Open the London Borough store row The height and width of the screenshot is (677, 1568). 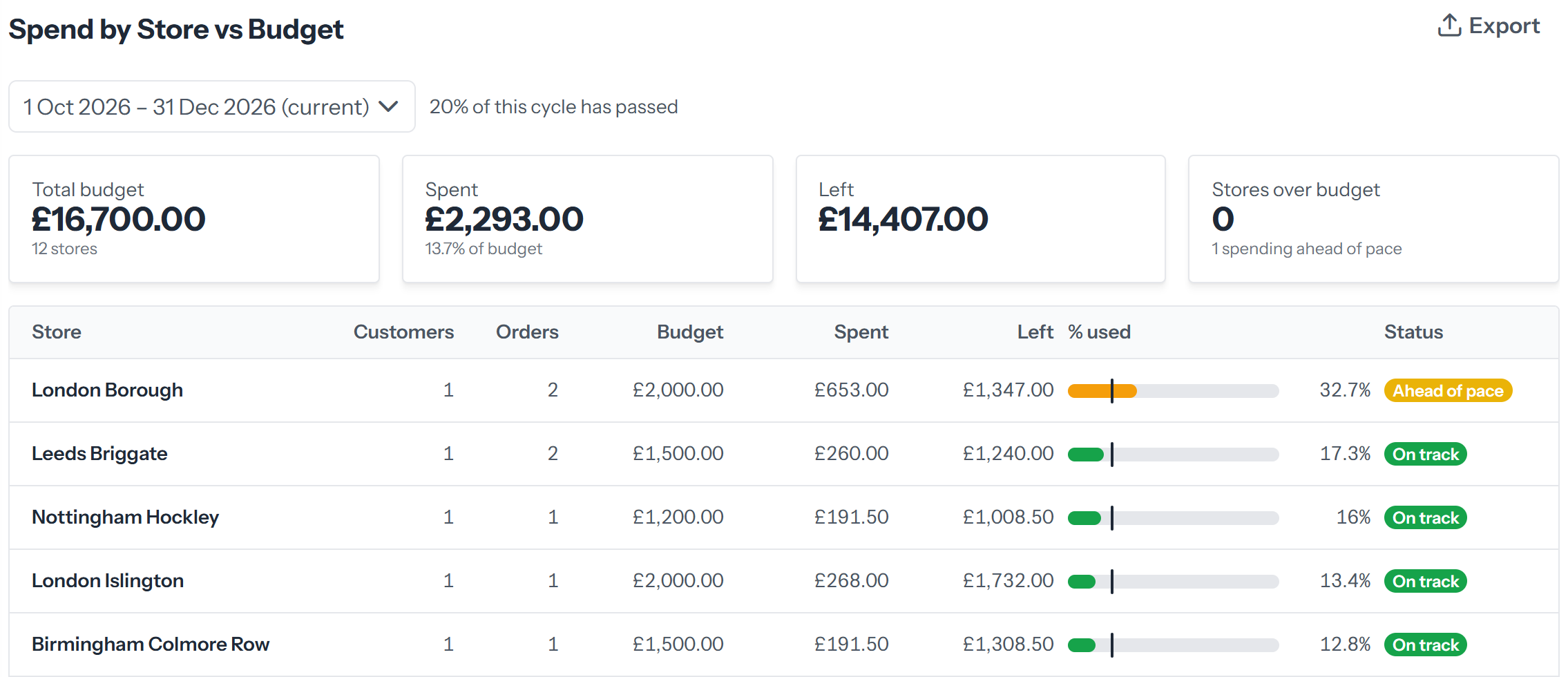(784, 390)
